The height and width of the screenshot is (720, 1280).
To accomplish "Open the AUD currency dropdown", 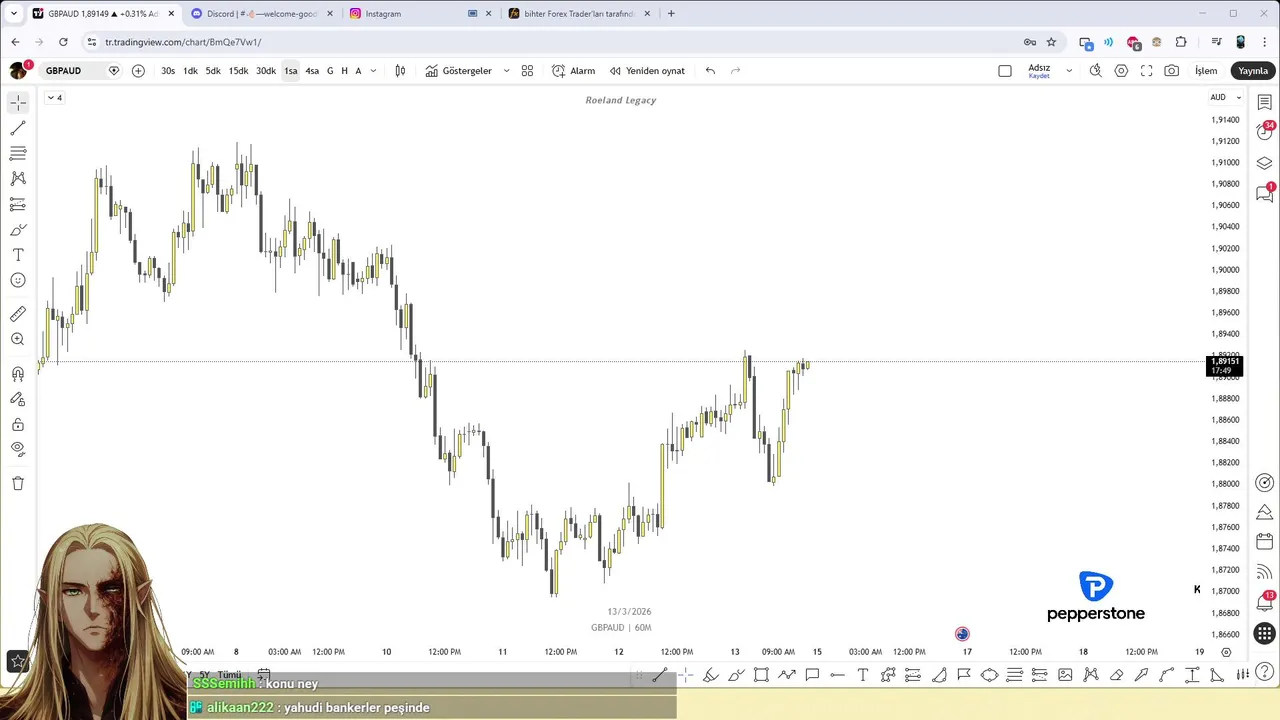I will pos(1226,97).
